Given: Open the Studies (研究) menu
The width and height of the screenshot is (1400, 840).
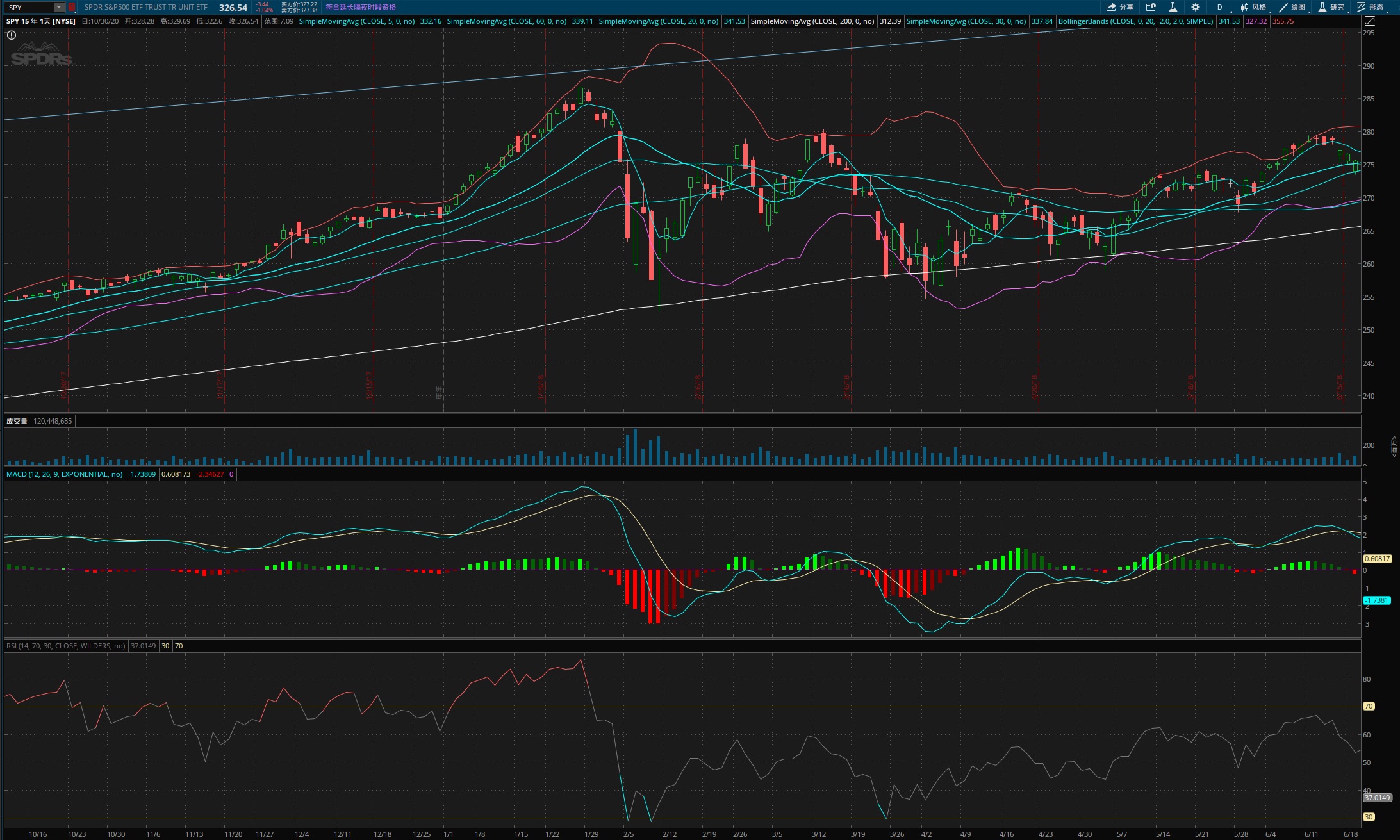Looking at the screenshot, I should tap(1331, 7).
